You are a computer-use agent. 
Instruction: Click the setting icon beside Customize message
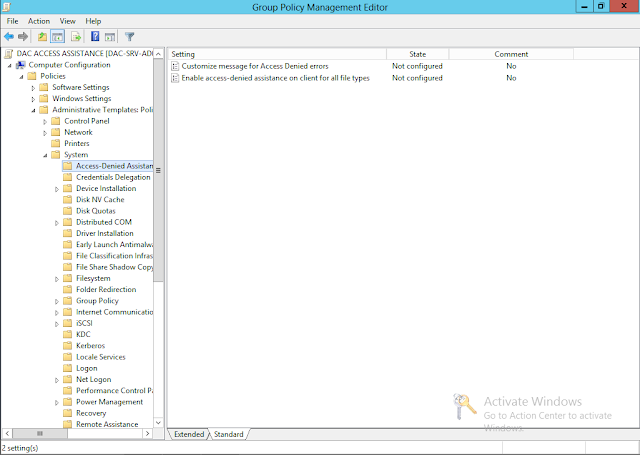click(175, 66)
